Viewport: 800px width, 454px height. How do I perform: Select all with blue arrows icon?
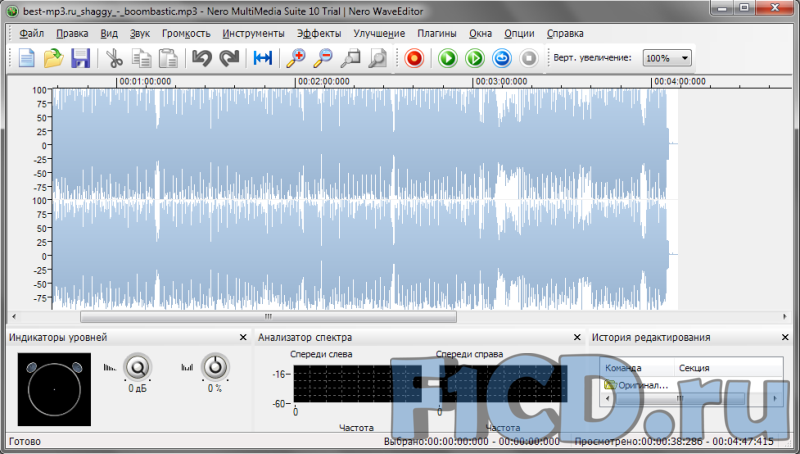(263, 58)
